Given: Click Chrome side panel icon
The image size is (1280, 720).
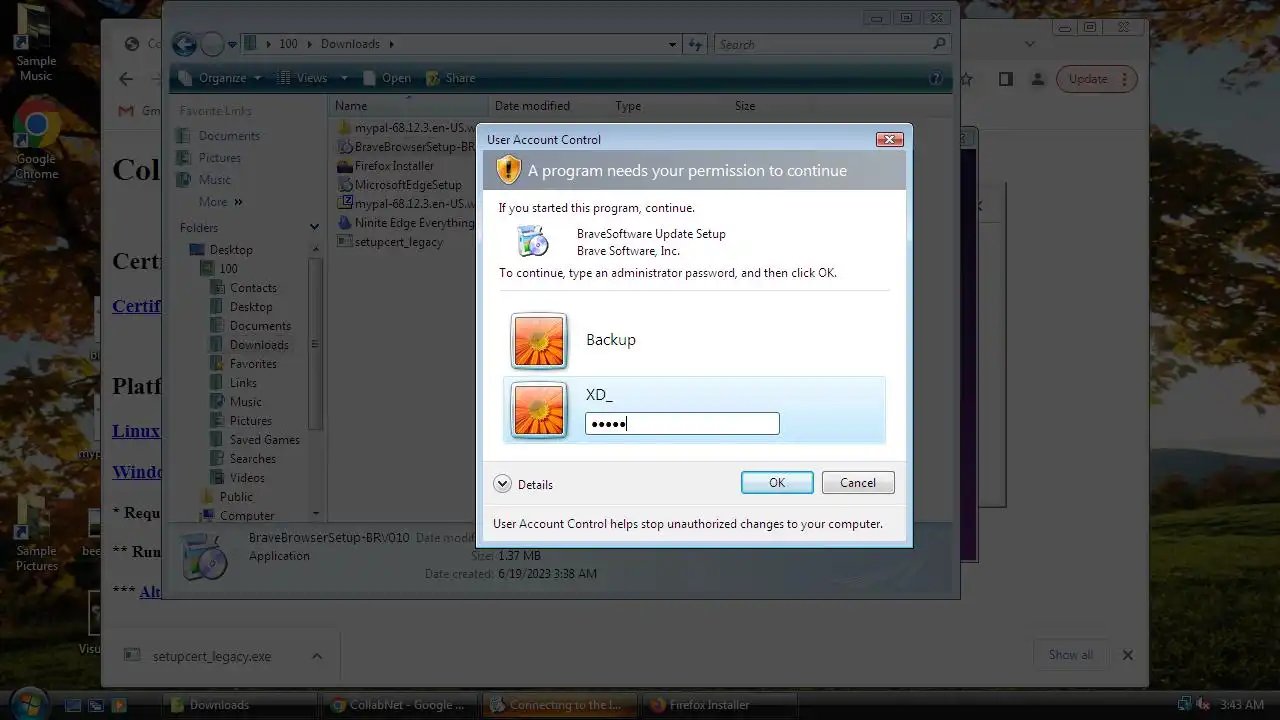Looking at the screenshot, I should (x=1006, y=79).
